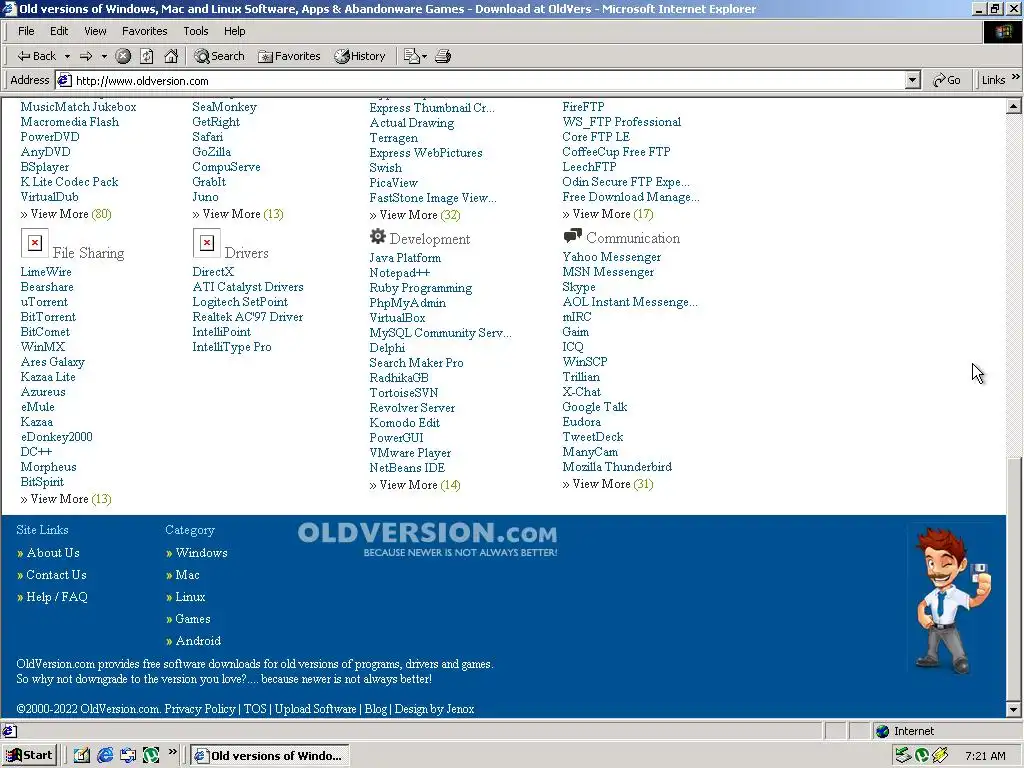
Task: Click the broken Drivers category image
Action: 206,243
